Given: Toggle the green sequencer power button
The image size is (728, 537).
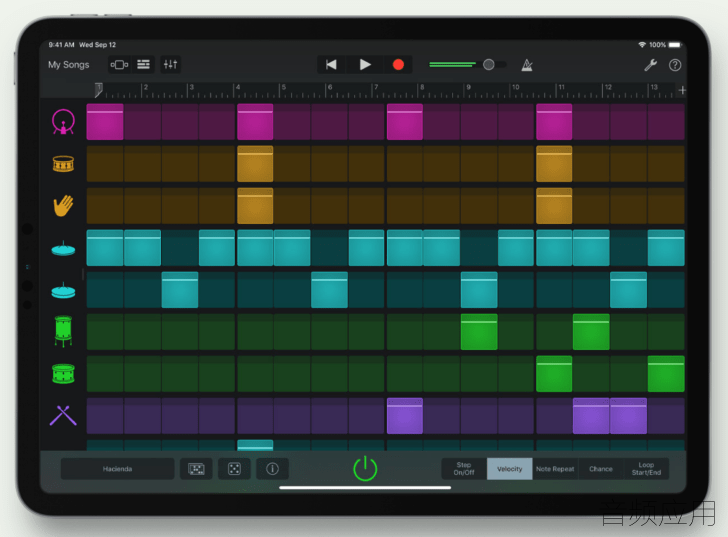Looking at the screenshot, I should pos(365,468).
